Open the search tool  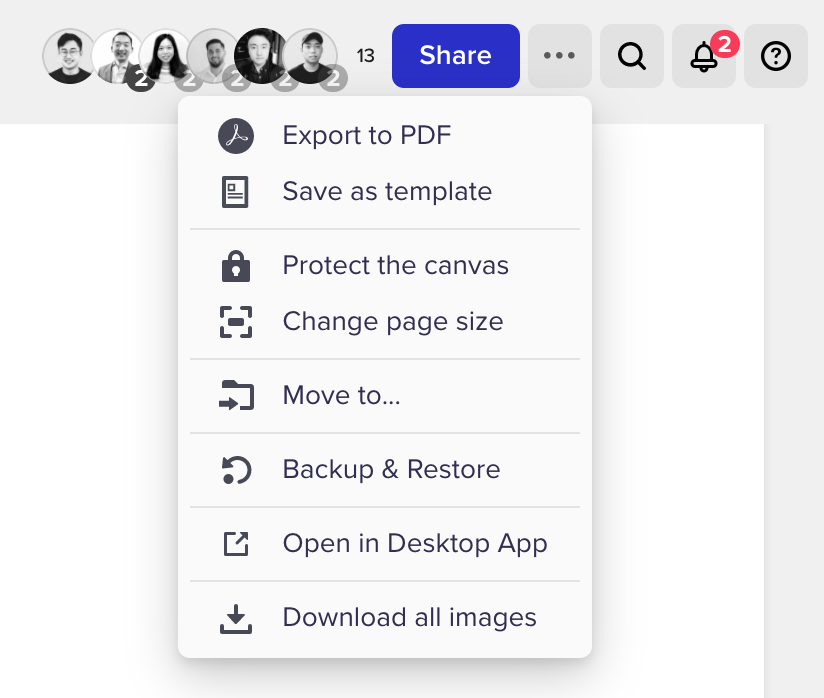click(x=632, y=56)
